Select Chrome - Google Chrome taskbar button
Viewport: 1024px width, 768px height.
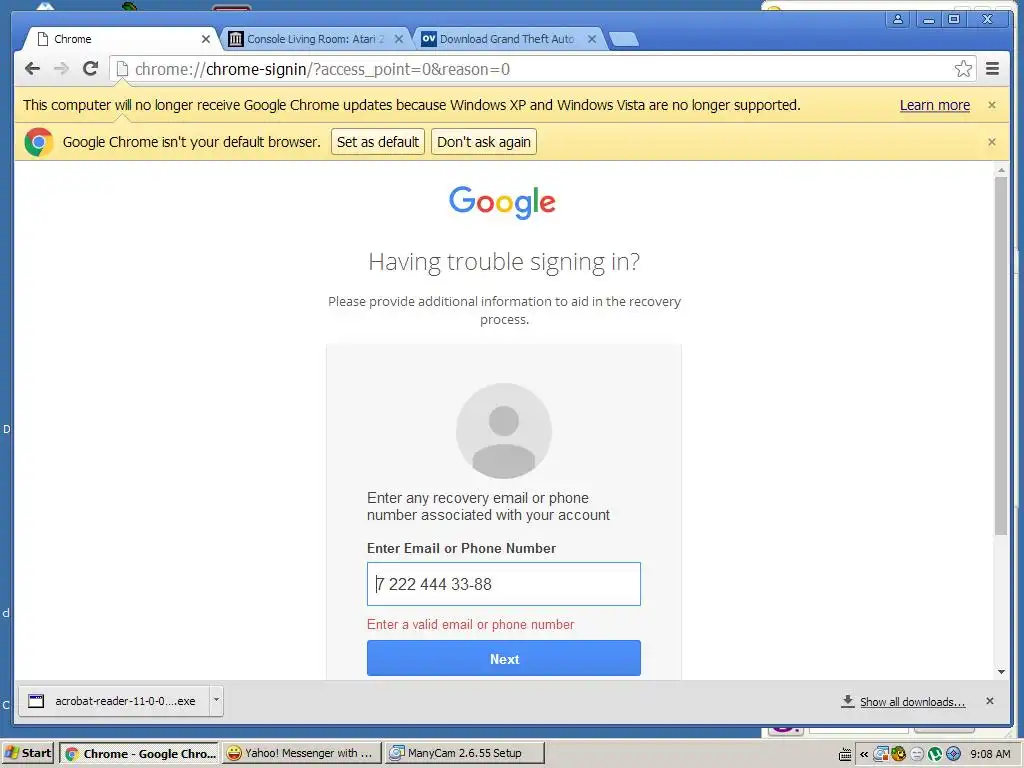(140, 753)
